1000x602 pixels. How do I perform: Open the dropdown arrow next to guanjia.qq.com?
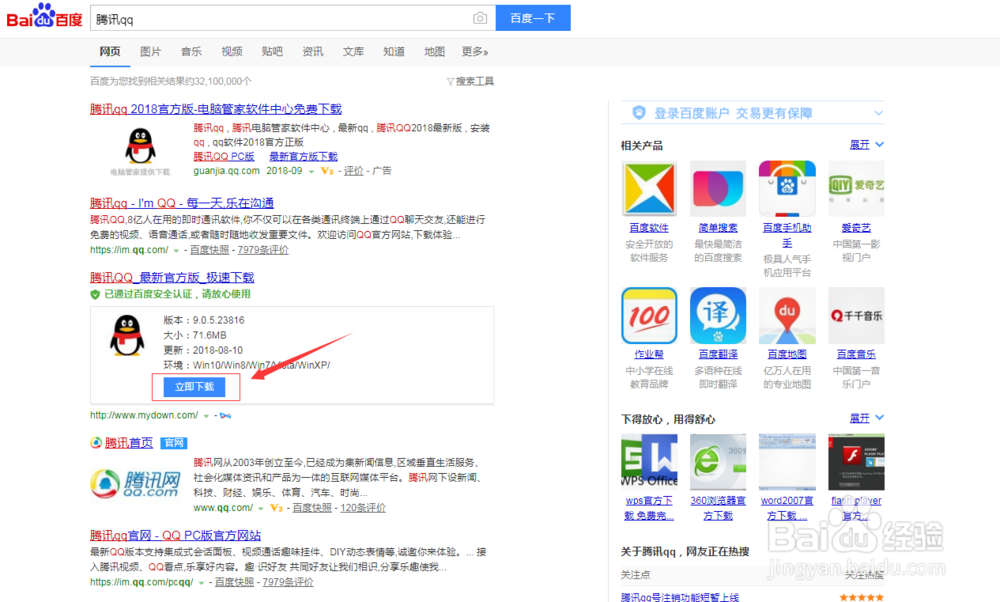311,172
